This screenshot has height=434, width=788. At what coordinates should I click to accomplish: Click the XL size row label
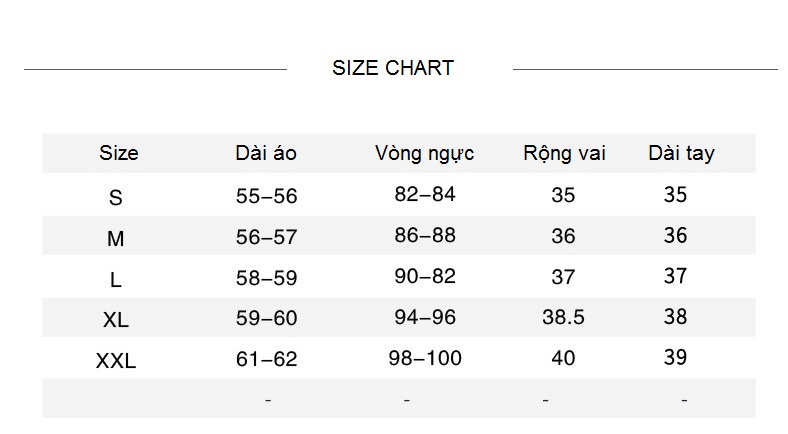(116, 320)
